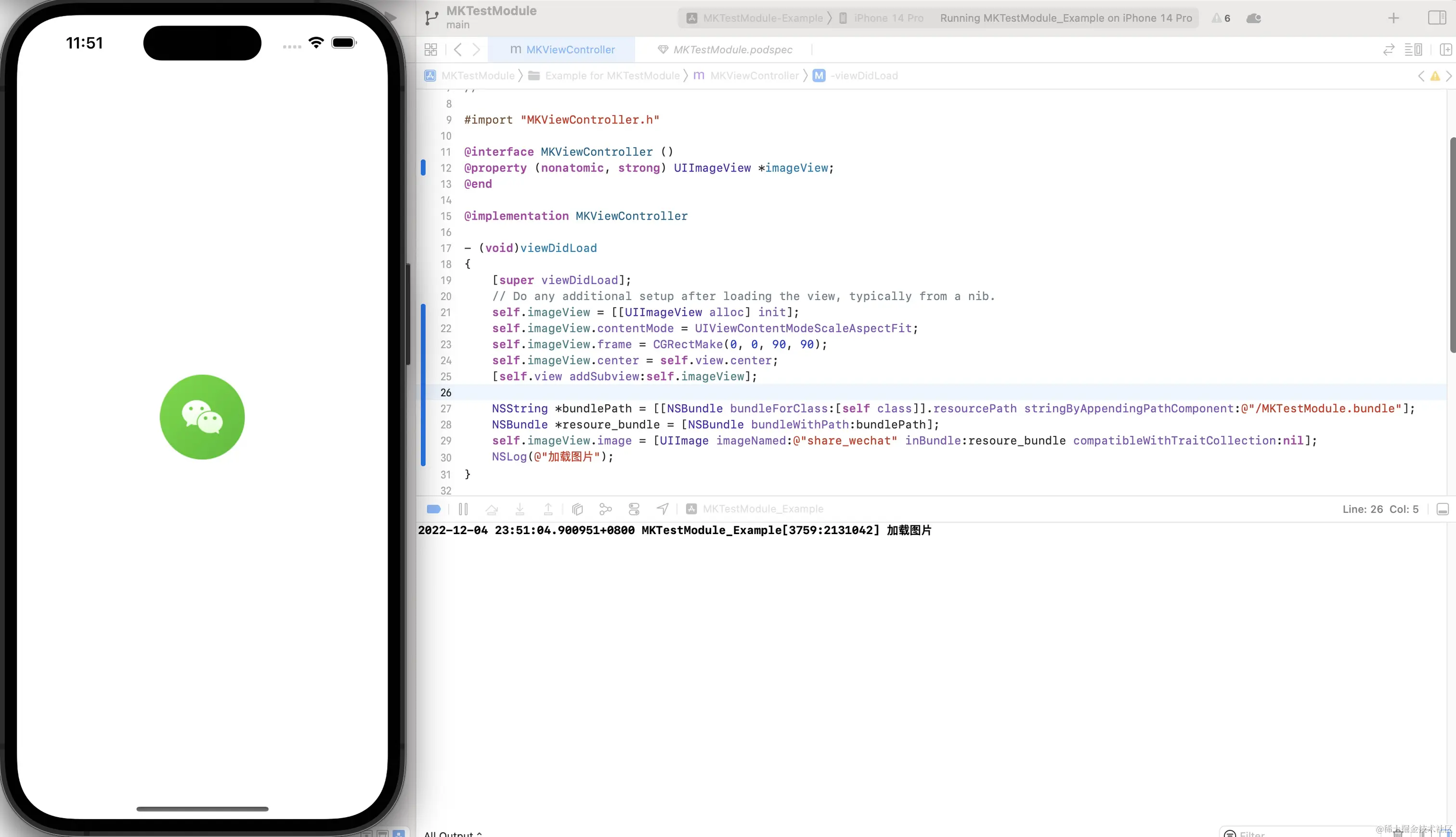The height and width of the screenshot is (837, 1456).
Task: Toggle breakpoints activation in debug bar
Action: coord(434,510)
